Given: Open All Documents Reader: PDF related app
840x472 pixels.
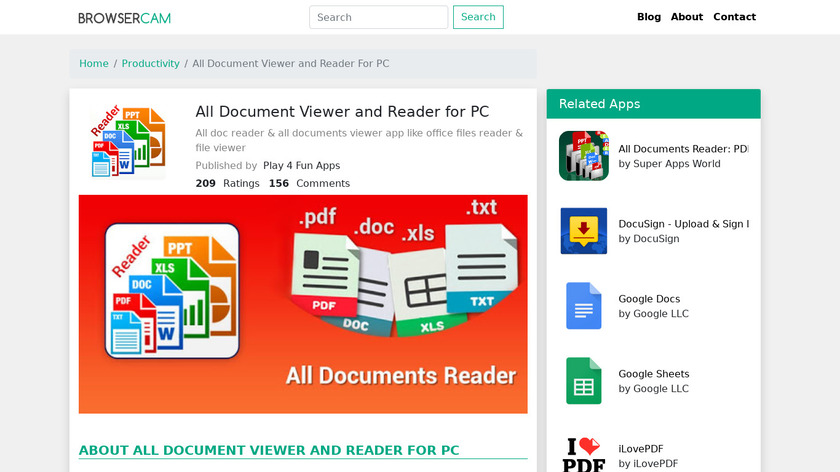Looking at the screenshot, I should pyautogui.click(x=684, y=149).
